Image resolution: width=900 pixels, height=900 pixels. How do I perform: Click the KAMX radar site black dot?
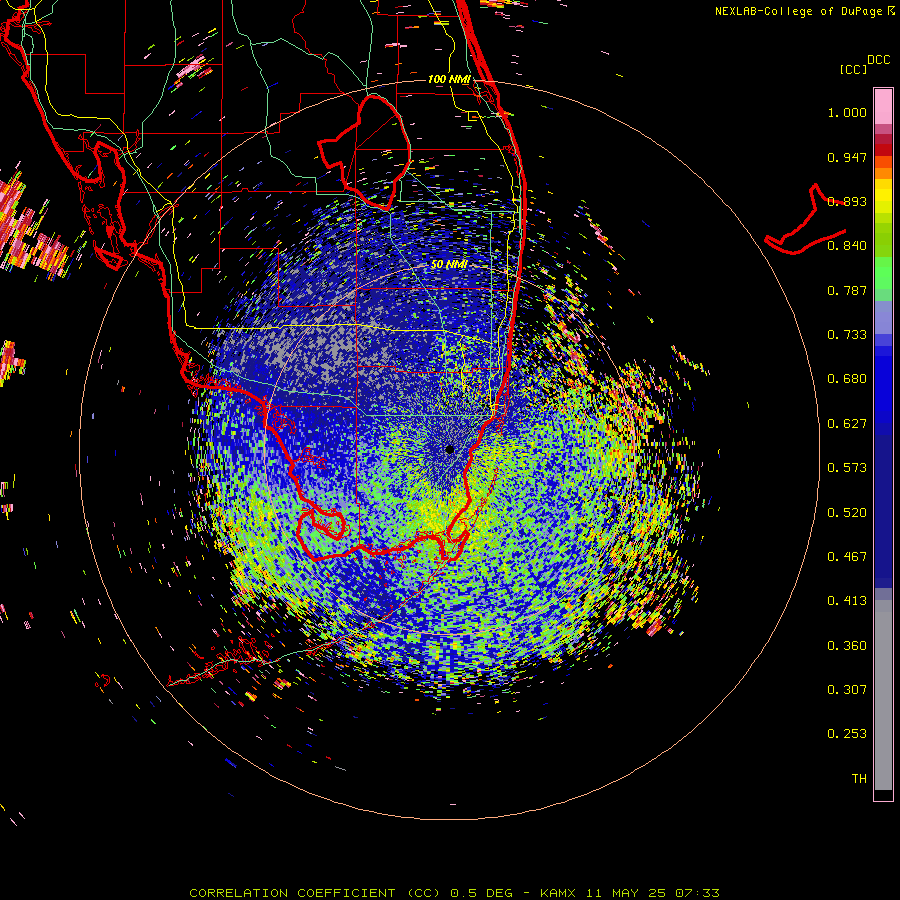pyautogui.click(x=449, y=449)
